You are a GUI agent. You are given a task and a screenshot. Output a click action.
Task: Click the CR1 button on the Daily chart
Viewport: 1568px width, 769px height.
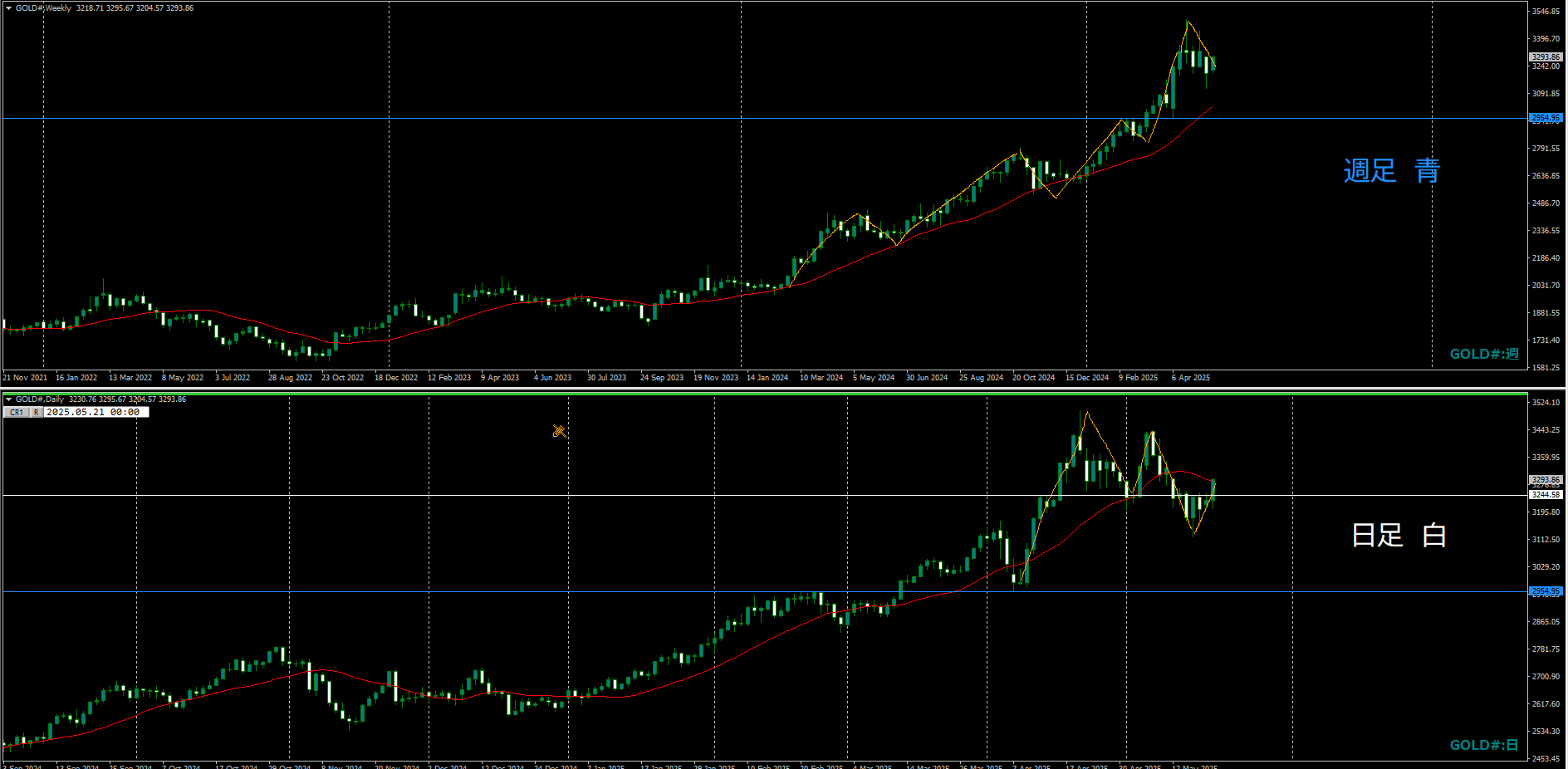point(17,412)
